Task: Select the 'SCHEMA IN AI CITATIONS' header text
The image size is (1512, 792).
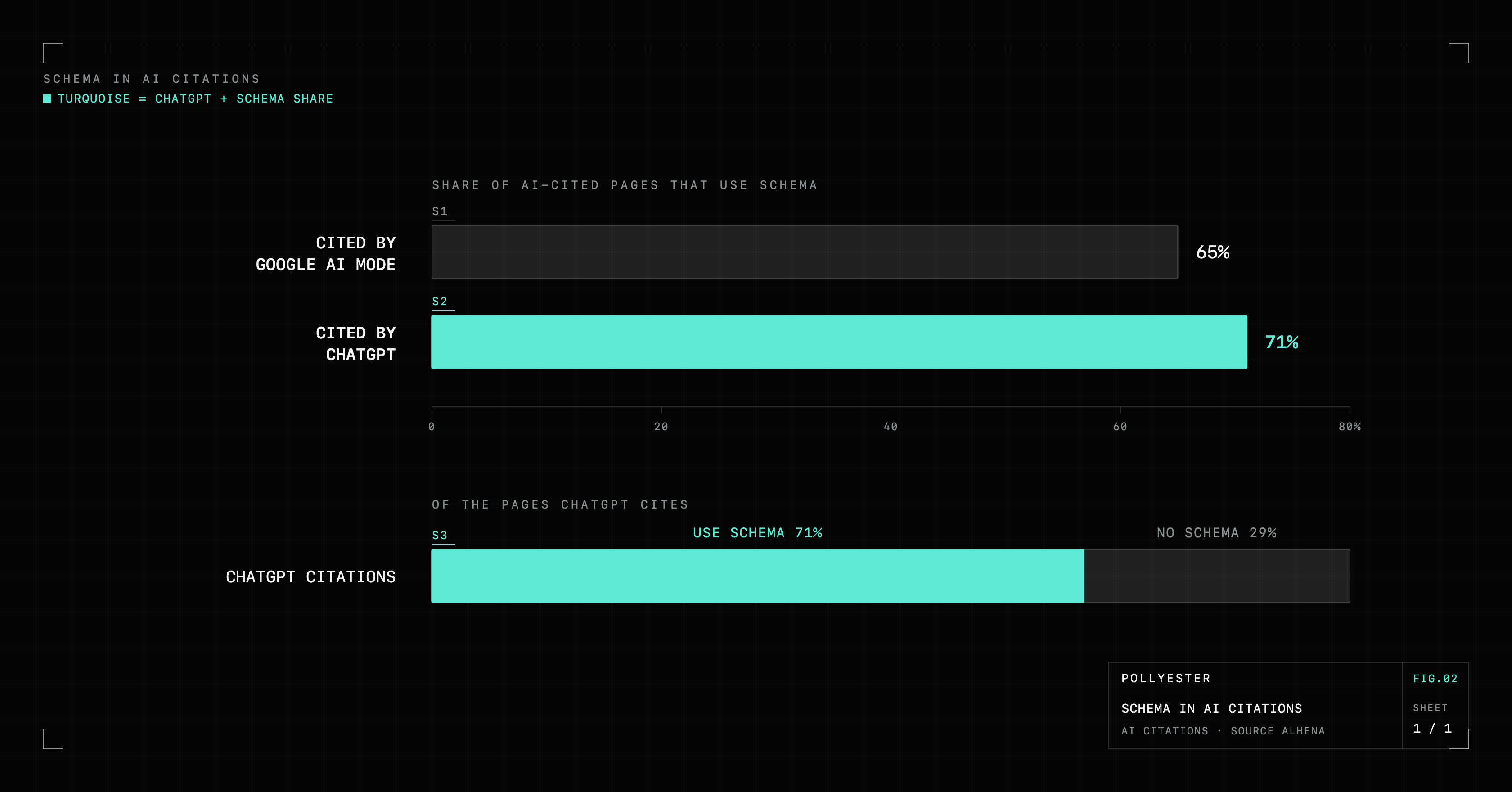Action: 152,79
